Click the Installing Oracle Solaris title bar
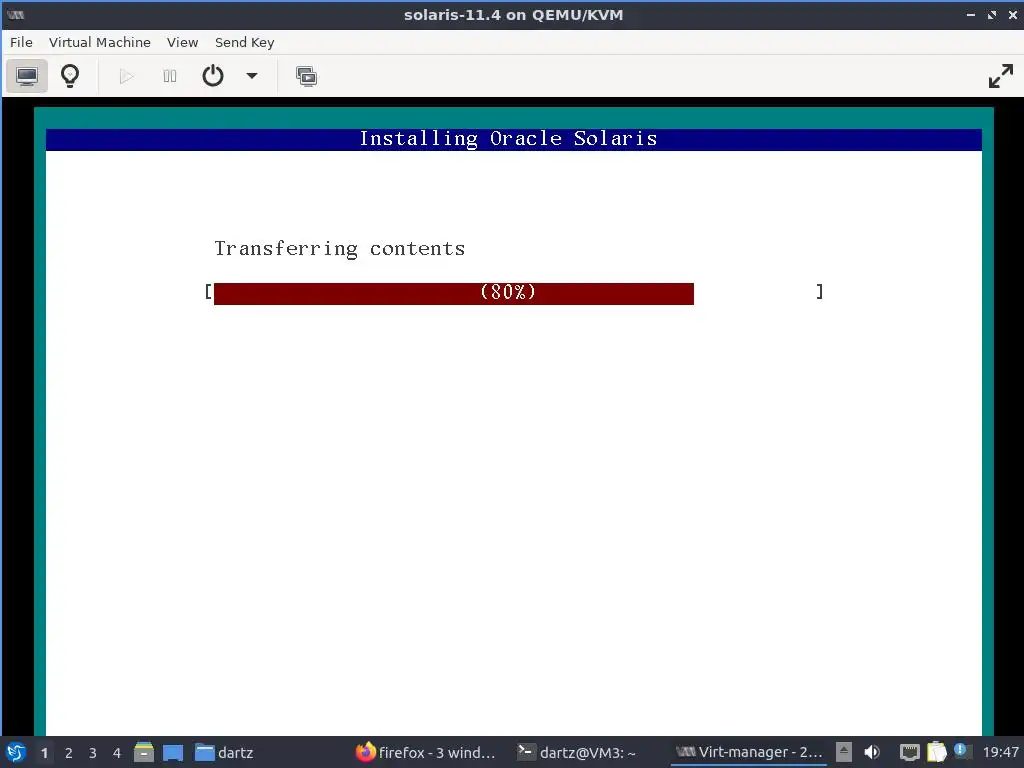1024x768 pixels. (x=513, y=139)
